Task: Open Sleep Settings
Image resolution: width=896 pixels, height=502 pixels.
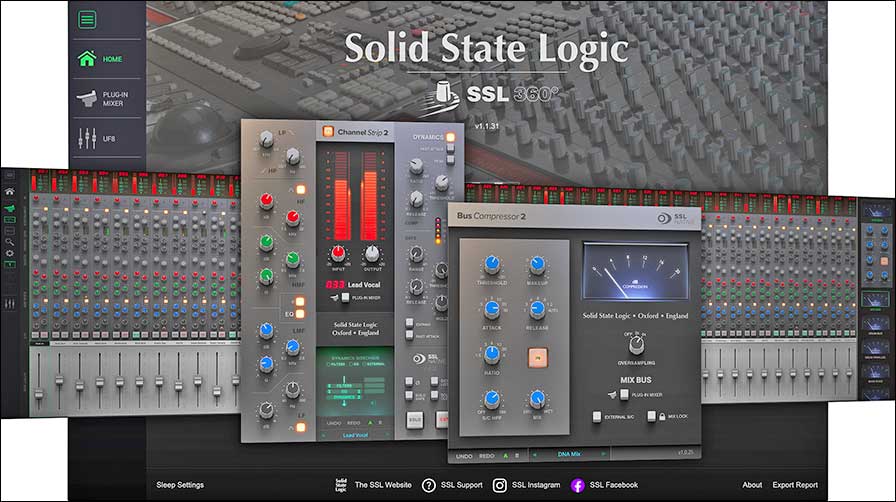Action: click(x=180, y=485)
